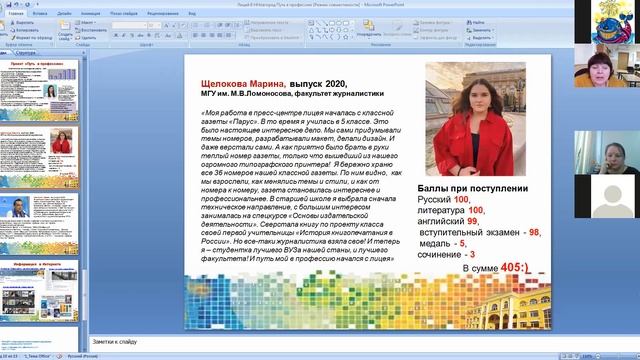This screenshot has height=360, width=640.
Task: Click the Копировать (Copy) command
Action: [x=25, y=30]
